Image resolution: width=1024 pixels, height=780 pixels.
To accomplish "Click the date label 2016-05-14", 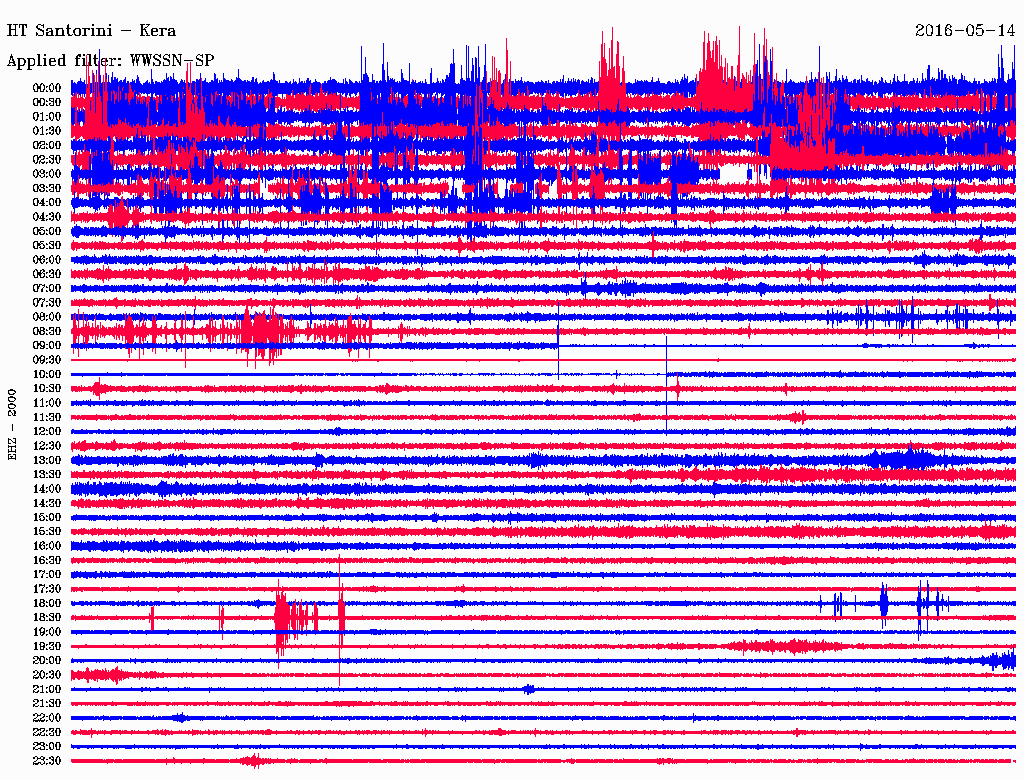I will 965,30.
